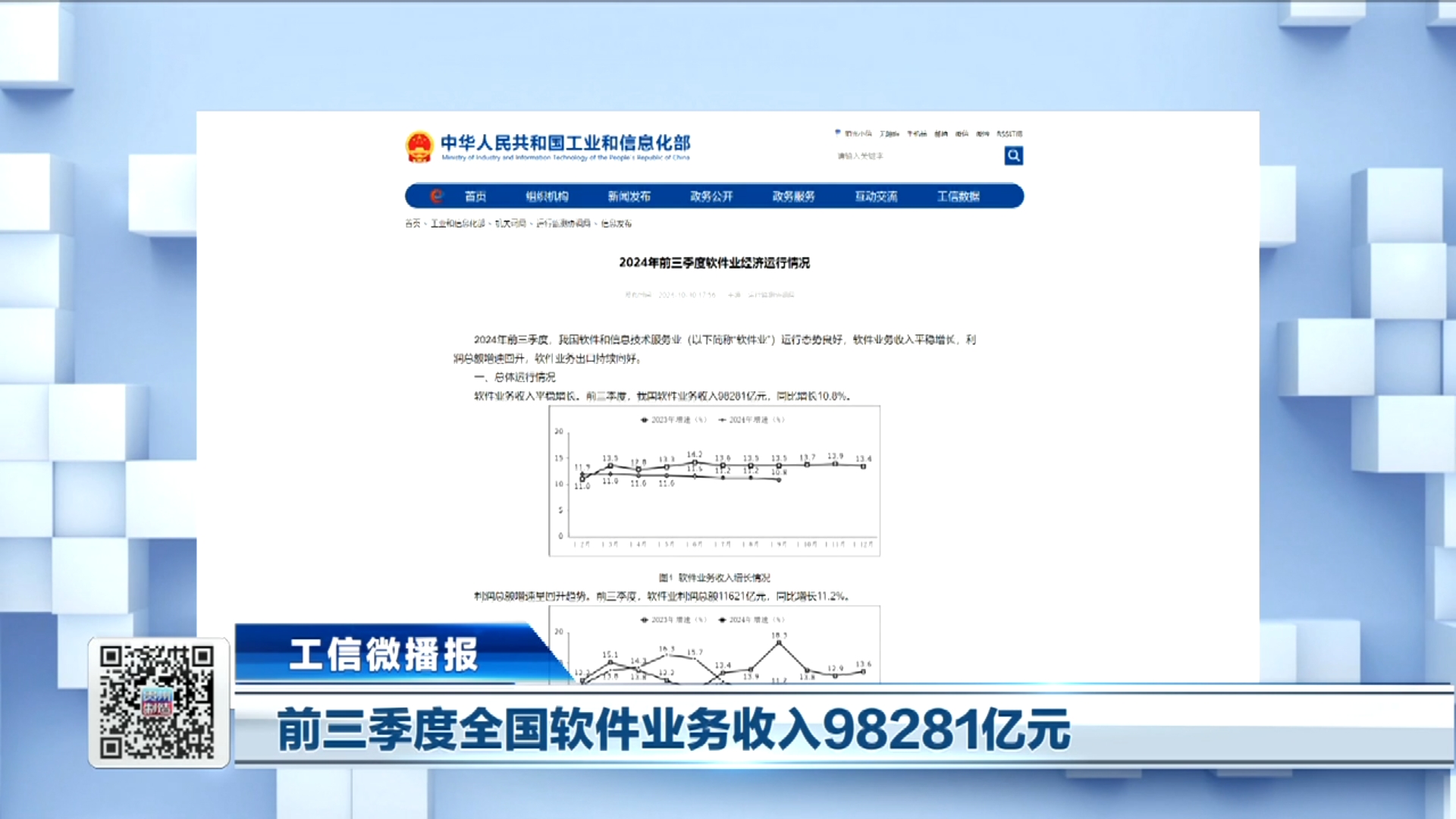Click the QR code image
Screen dimensions: 1456x819
click(x=158, y=701)
